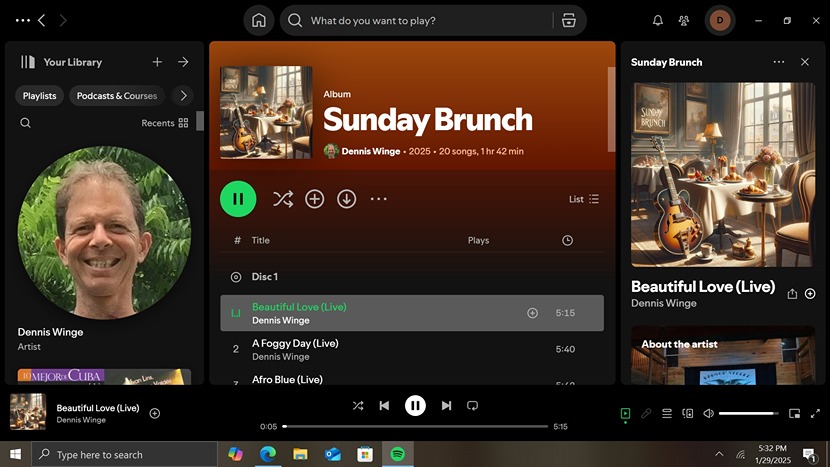
Task: Open more options in Sunday Brunch panel
Action: (x=779, y=62)
